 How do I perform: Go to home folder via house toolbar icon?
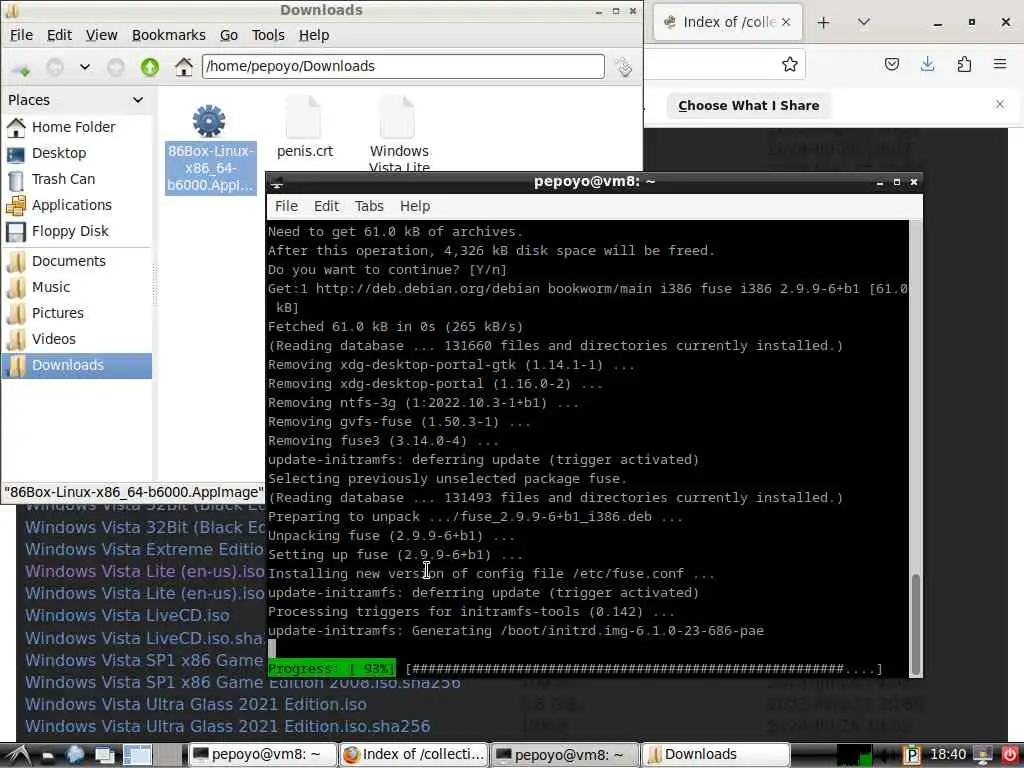tap(184, 67)
